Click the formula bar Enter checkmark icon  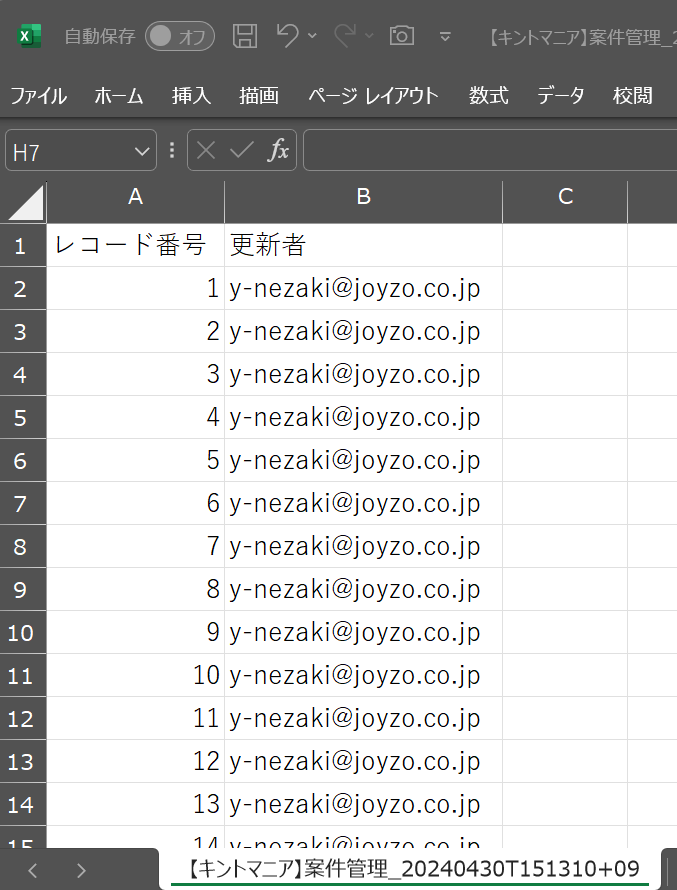tap(242, 151)
